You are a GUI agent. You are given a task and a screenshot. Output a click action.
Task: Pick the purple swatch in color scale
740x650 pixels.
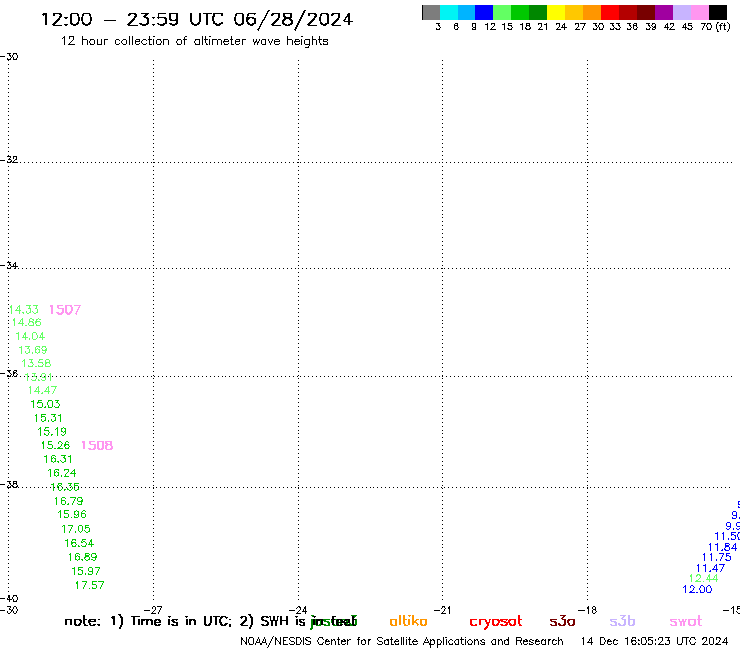(x=664, y=12)
